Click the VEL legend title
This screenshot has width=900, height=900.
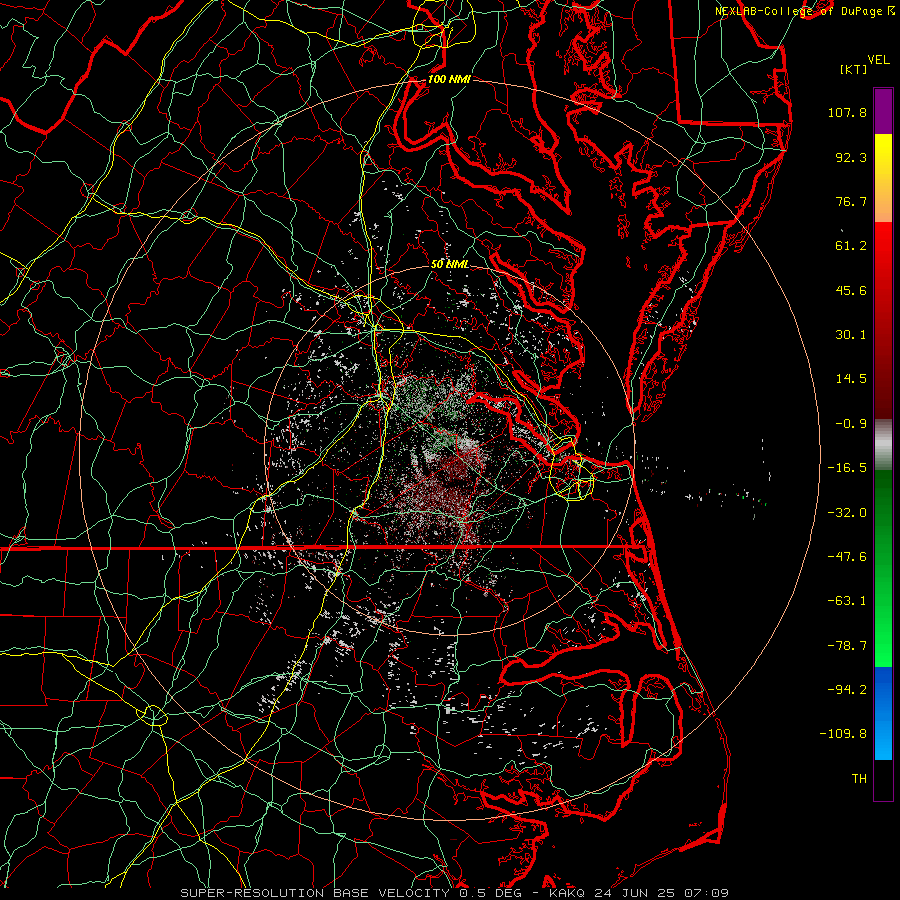coord(878,60)
